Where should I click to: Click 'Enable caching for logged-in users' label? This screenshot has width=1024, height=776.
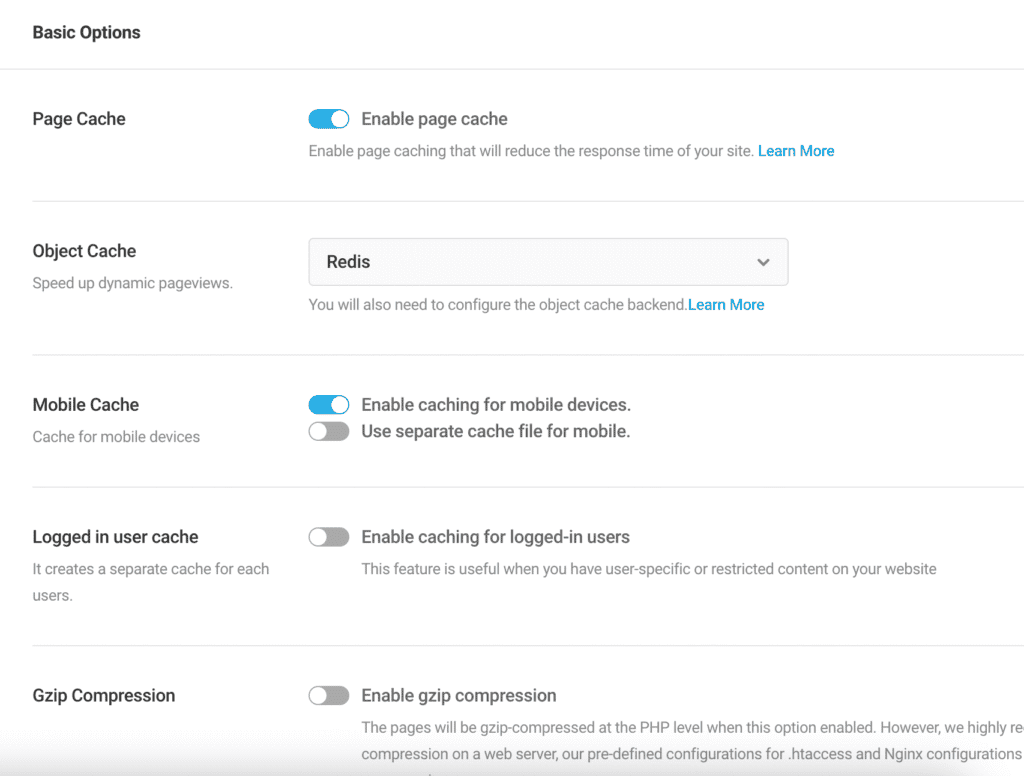tap(495, 537)
